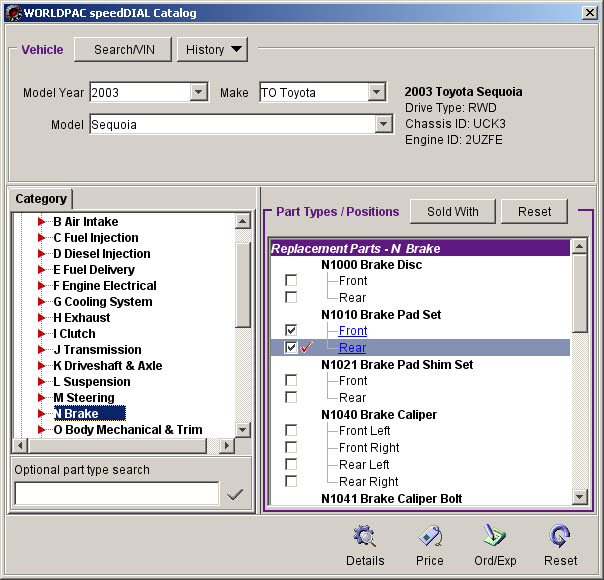Enable the Brake Caliper Front Left checkbox
The height and width of the screenshot is (580, 604).
pos(291,431)
